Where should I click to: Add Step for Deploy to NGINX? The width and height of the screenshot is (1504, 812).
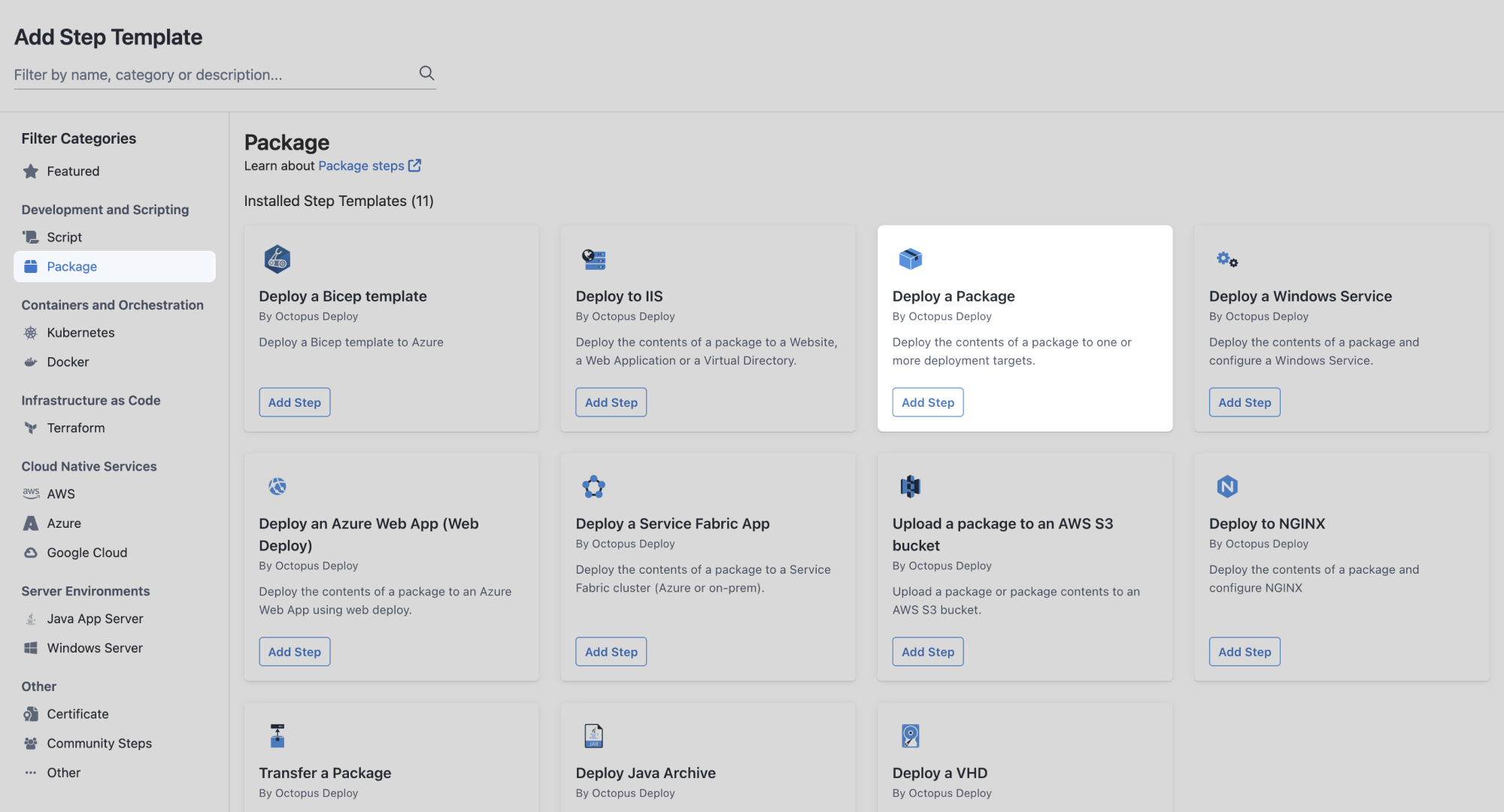[x=1245, y=652]
